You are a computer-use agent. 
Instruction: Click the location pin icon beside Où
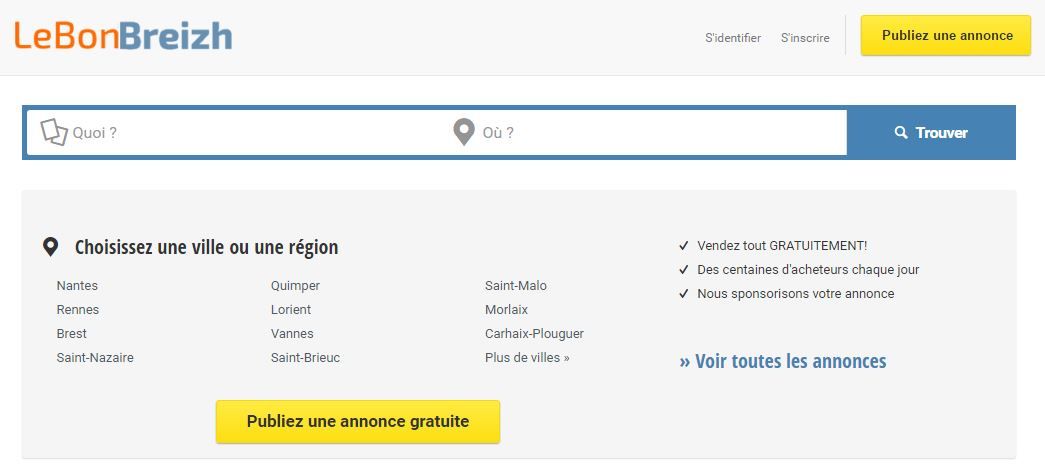464,132
